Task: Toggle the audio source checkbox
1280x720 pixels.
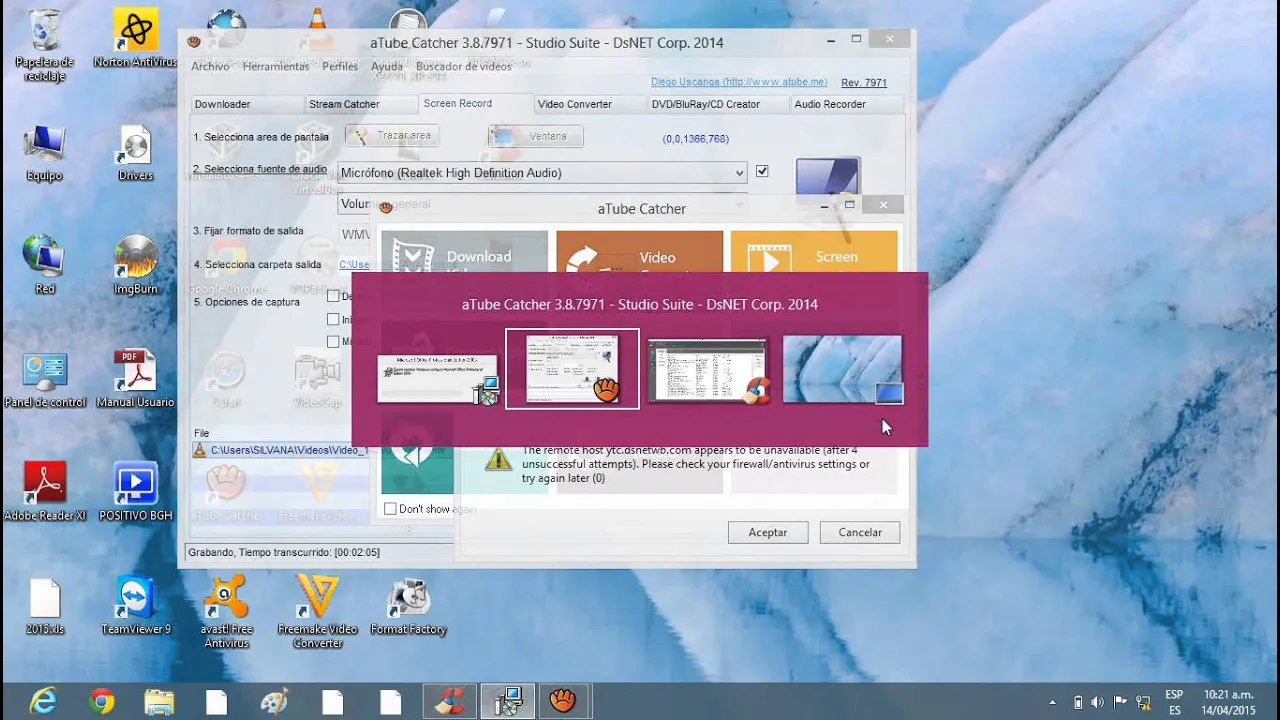Action: click(762, 171)
